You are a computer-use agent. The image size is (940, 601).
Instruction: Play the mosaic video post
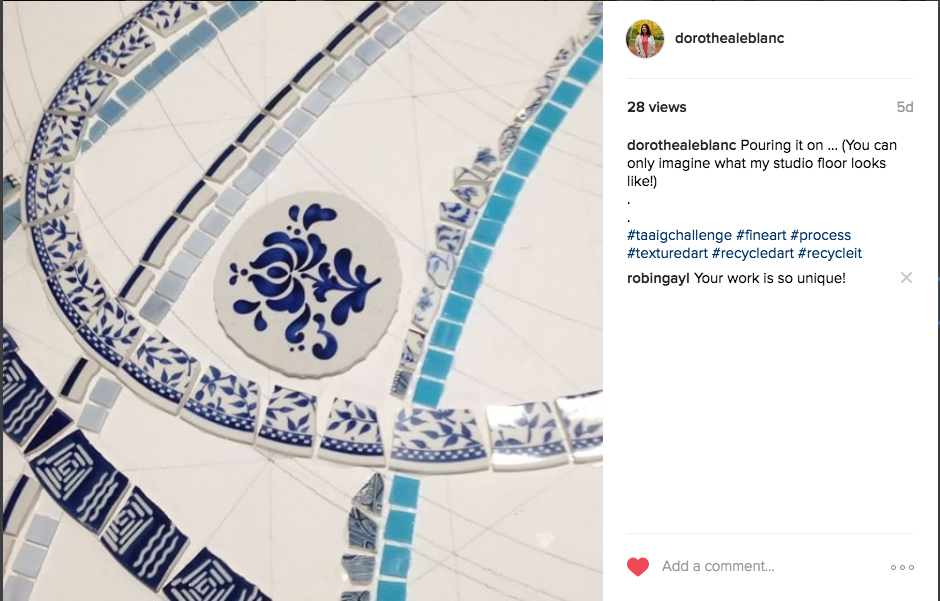pyautogui.click(x=303, y=300)
